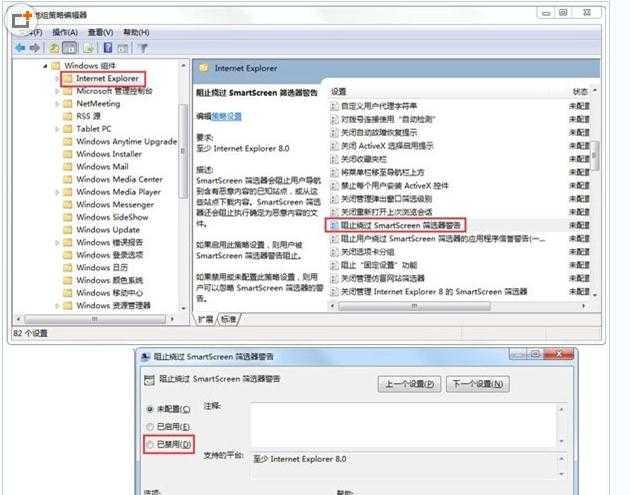Select Windows Media Center tree item
The image size is (630, 495).
pos(119,179)
